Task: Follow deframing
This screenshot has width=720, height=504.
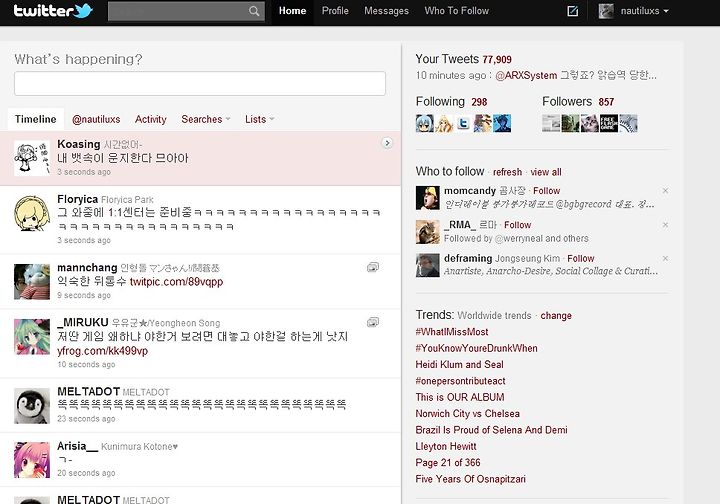Action: pyautogui.click(x=580, y=258)
